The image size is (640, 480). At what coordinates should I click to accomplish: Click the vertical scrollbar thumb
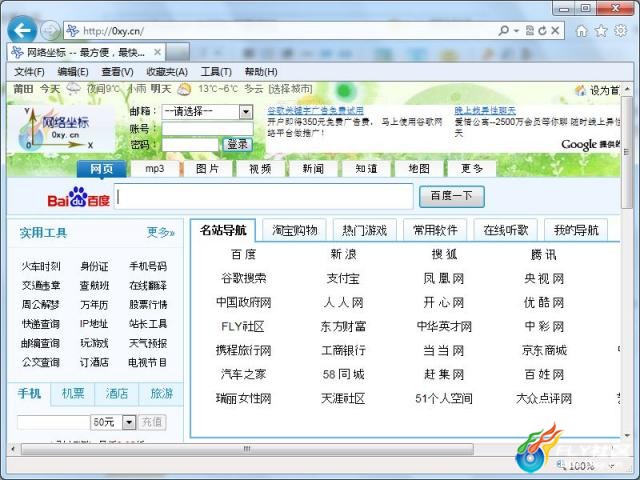627,152
